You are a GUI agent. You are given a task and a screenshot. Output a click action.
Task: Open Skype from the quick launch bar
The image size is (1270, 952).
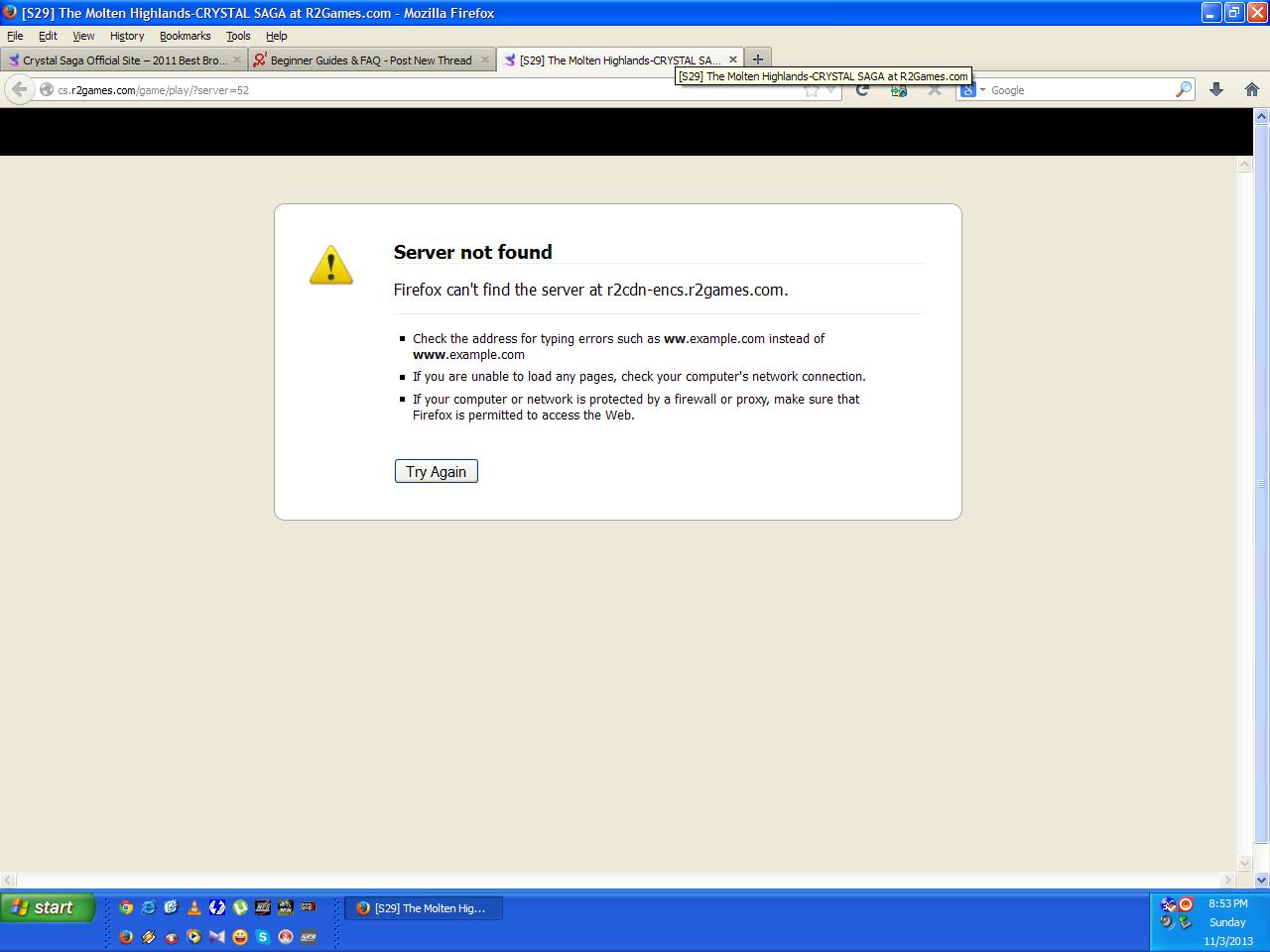point(263,936)
